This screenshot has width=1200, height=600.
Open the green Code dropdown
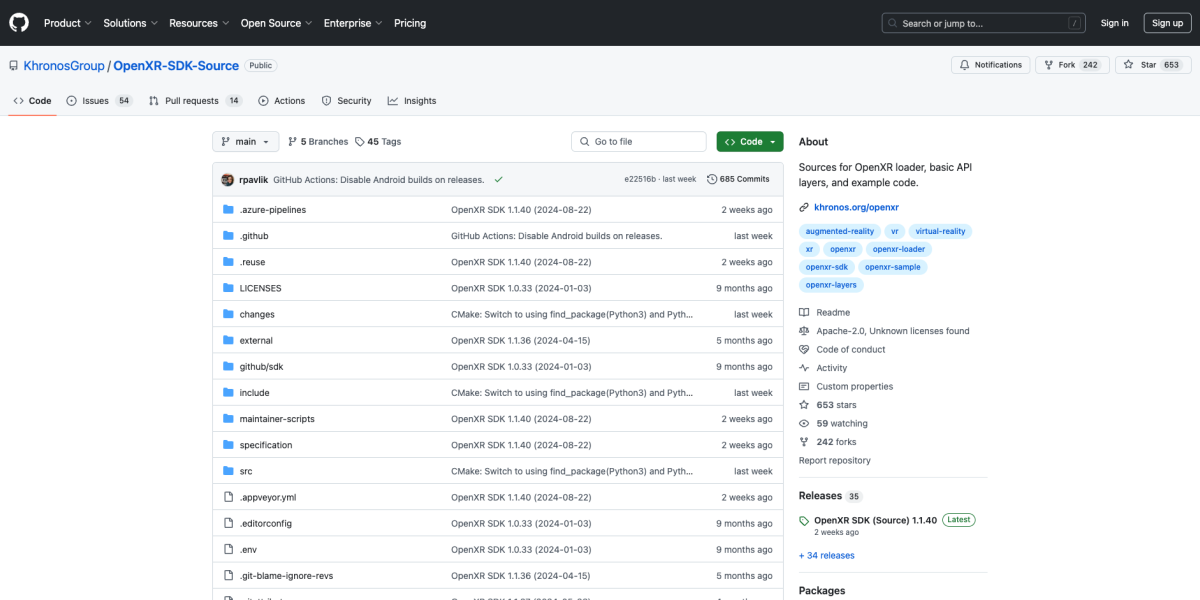(x=749, y=141)
